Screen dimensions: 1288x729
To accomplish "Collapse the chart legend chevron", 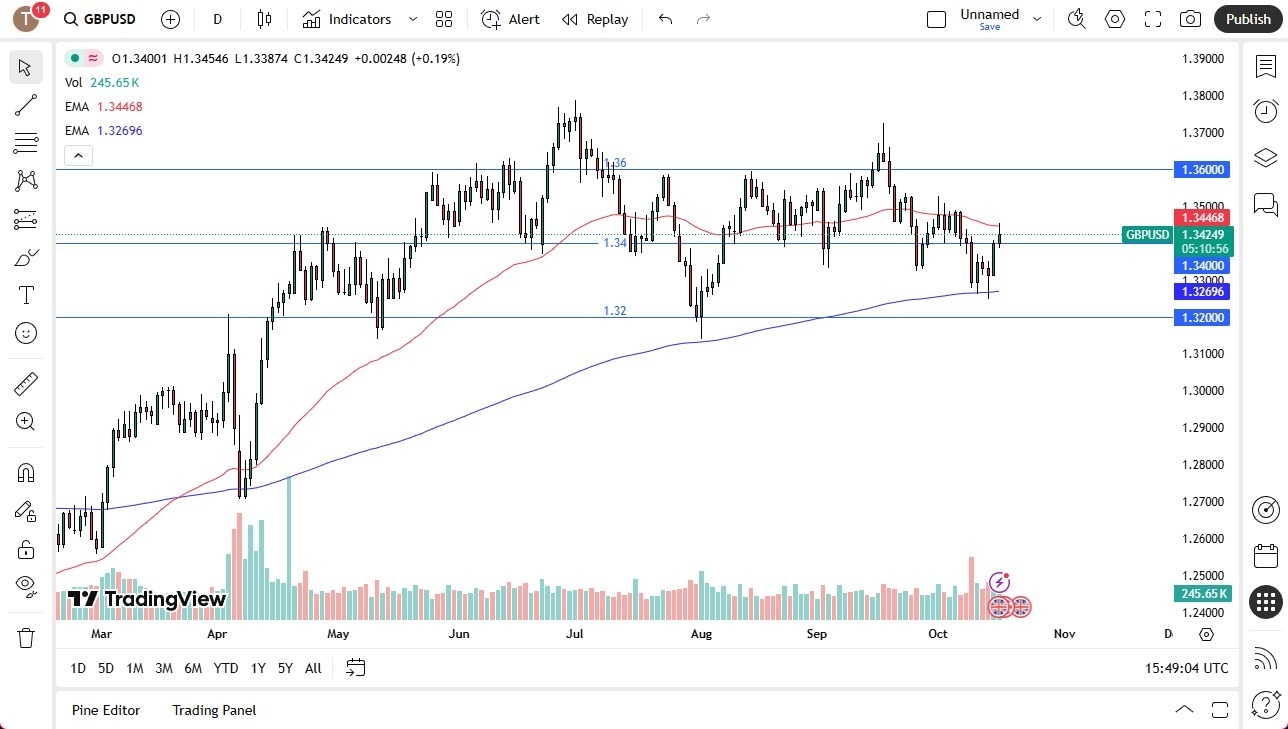I will 78,155.
